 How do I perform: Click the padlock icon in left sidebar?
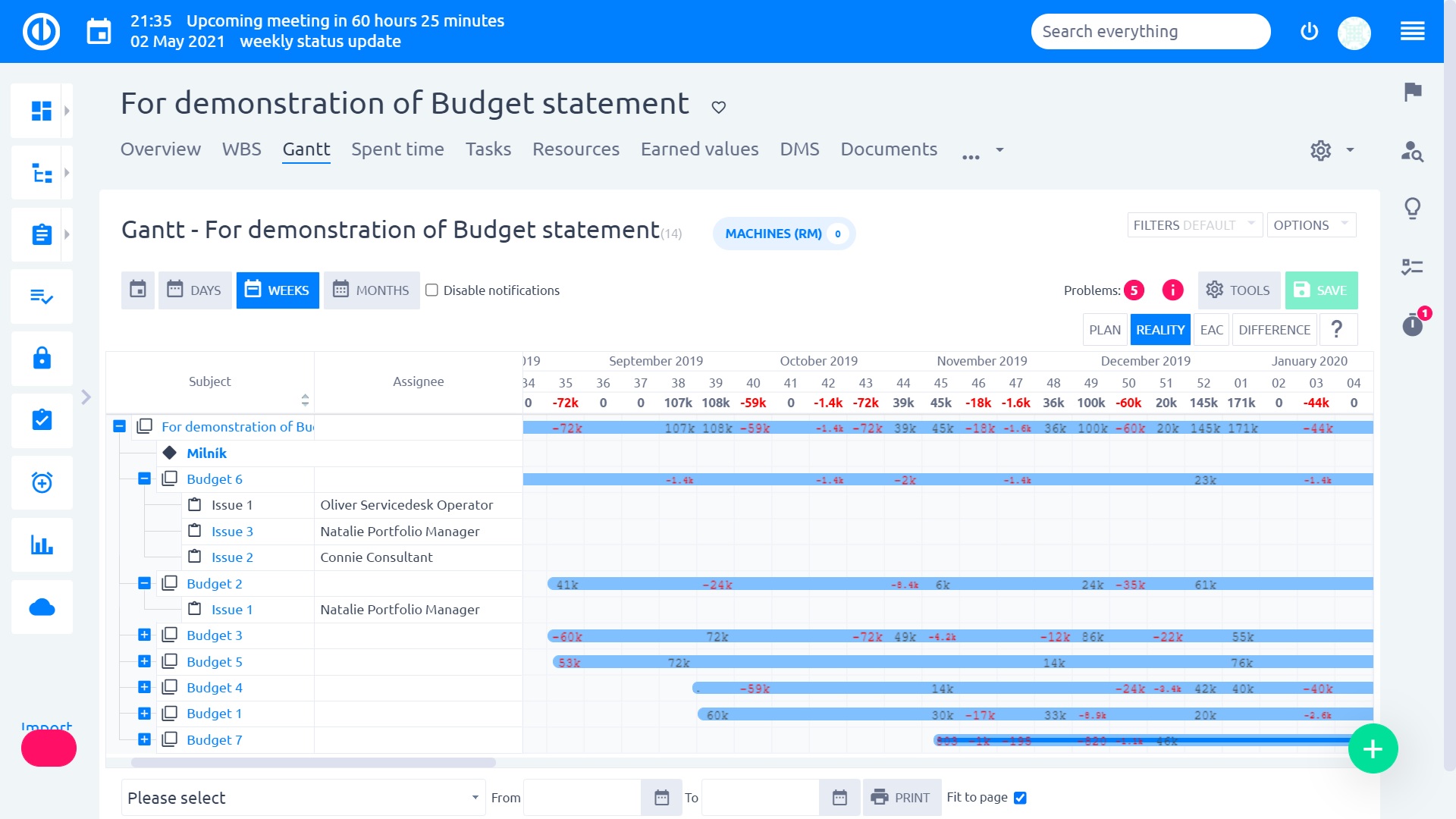(42, 358)
